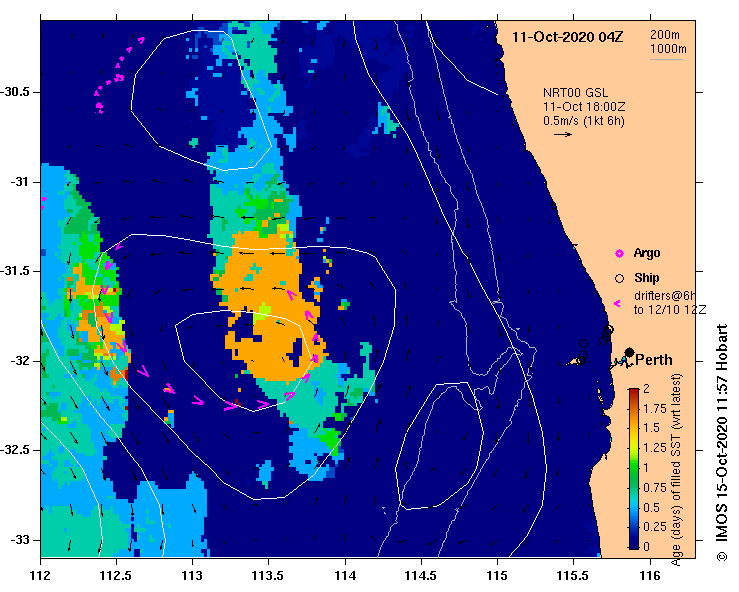Click the longitude label 115
This screenshot has height=592, width=739.
[x=497, y=575]
